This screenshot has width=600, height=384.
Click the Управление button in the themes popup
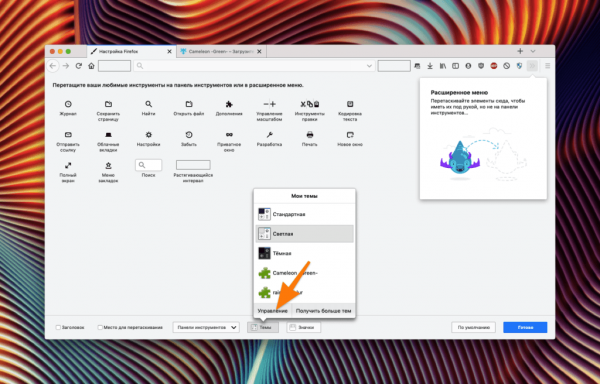point(272,311)
